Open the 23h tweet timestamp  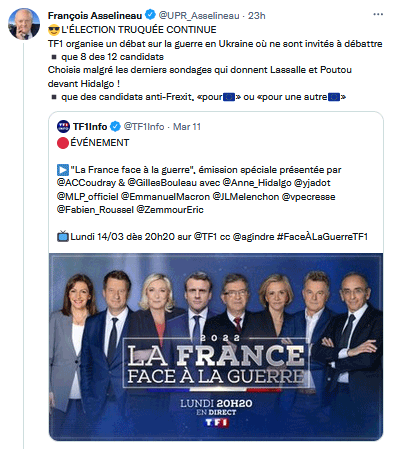tap(257, 16)
